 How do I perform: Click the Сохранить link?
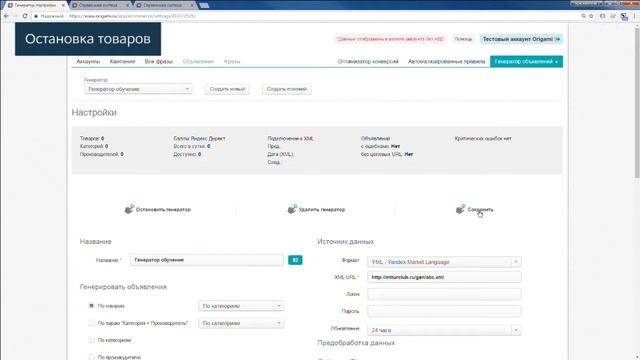tap(480, 209)
